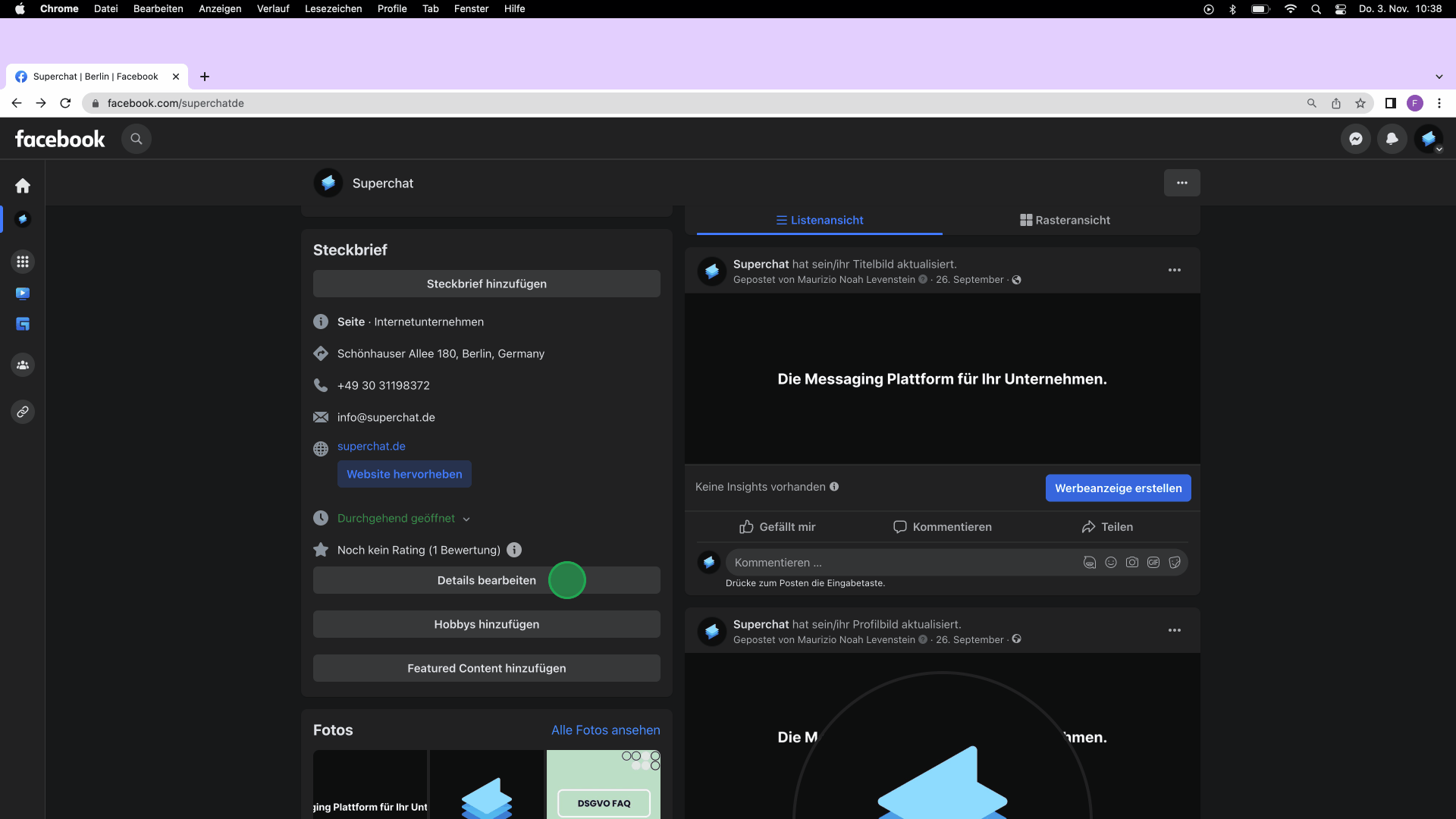Insert emoji in comment field
Image resolution: width=1456 pixels, height=819 pixels.
[1110, 563]
